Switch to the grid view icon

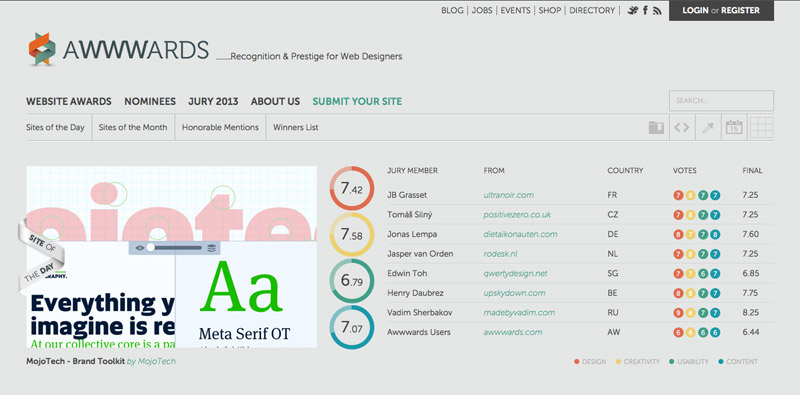761,128
